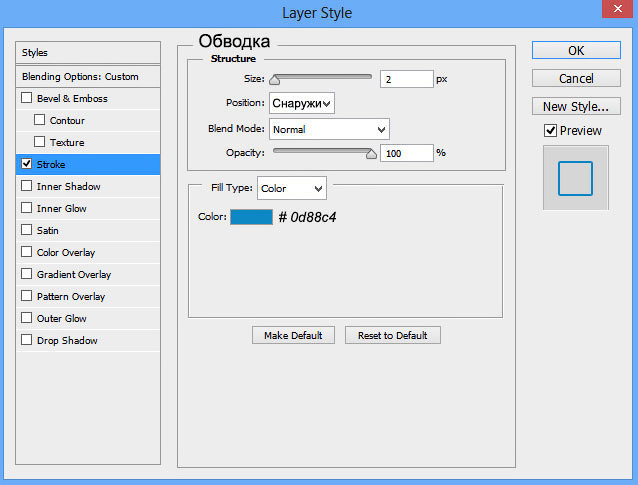The height and width of the screenshot is (485, 638).
Task: Select the Contour row label
Action: tap(67, 120)
